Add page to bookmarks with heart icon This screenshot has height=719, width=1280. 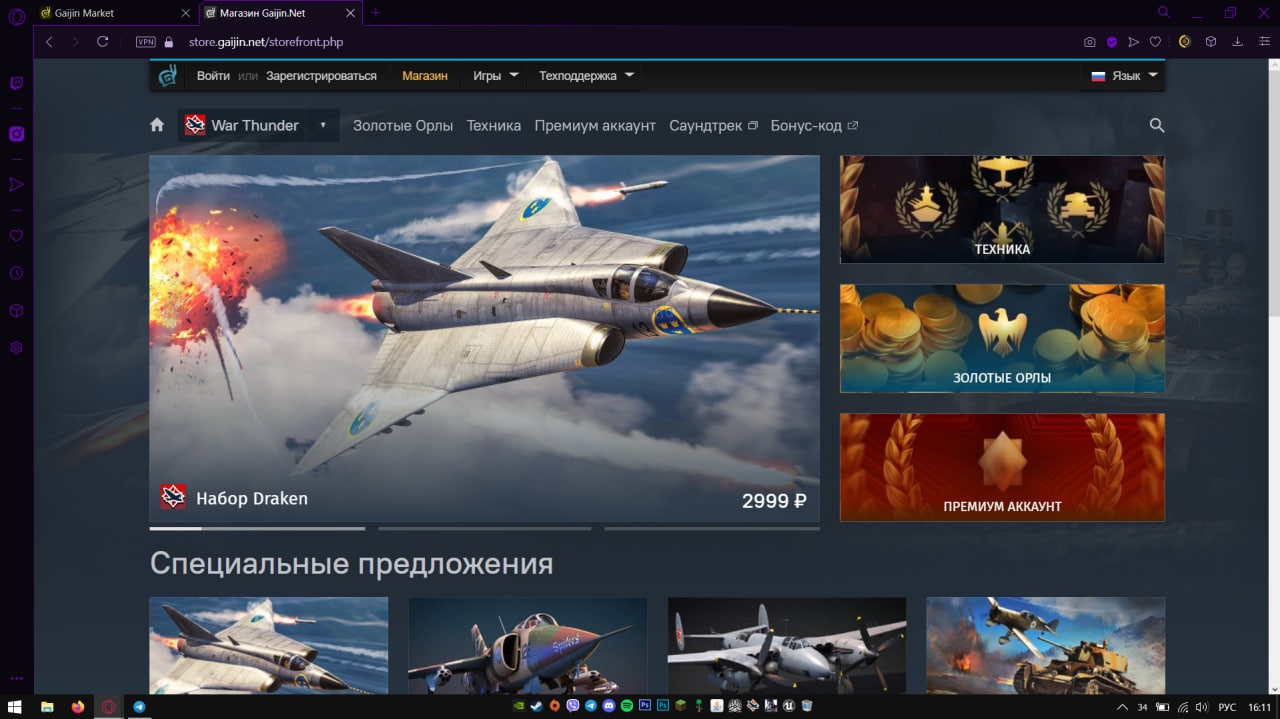coord(1155,42)
